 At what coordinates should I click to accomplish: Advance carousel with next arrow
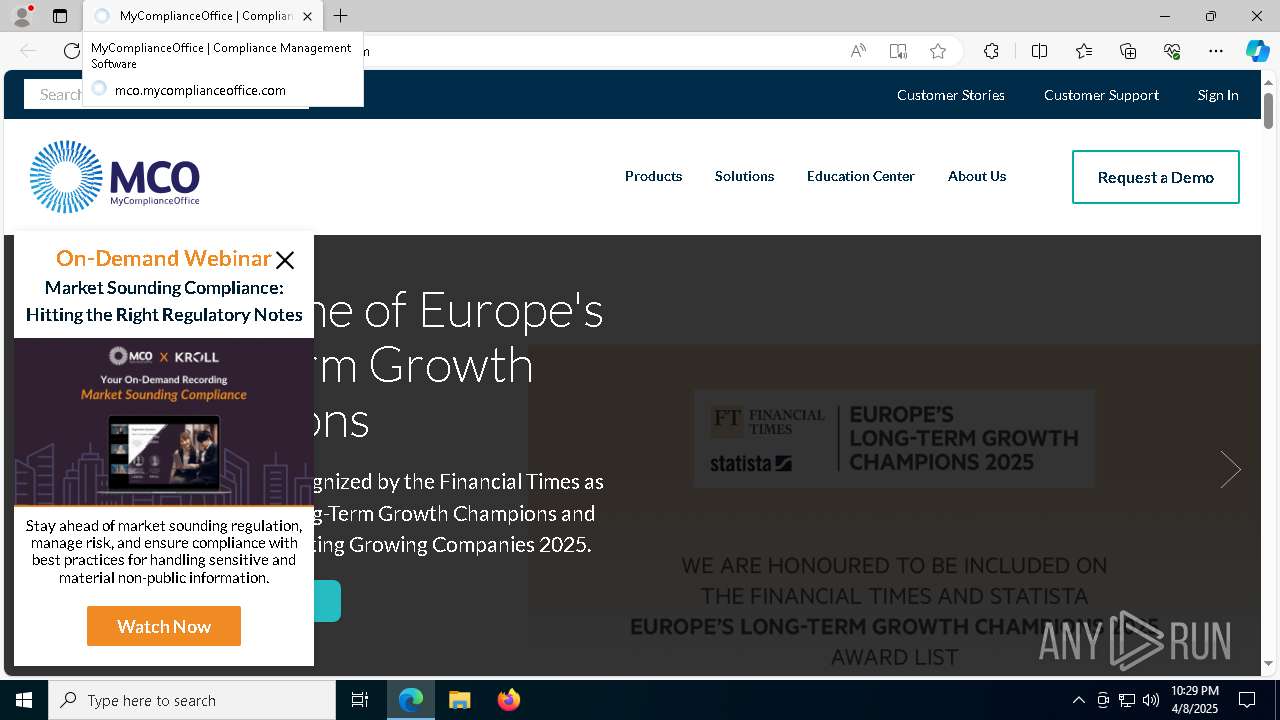coord(1230,469)
